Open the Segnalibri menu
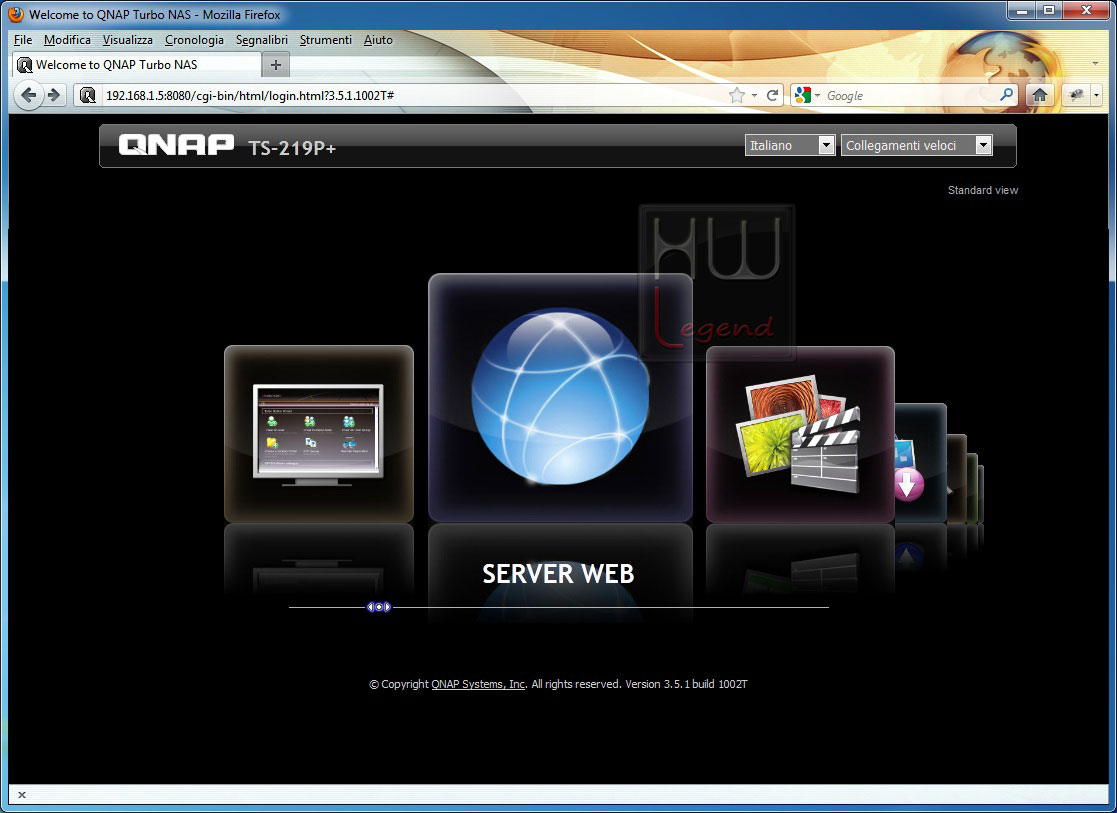Image resolution: width=1117 pixels, height=813 pixels. pos(261,40)
